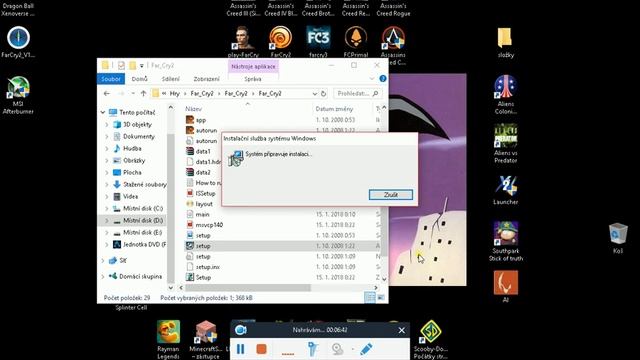Stop the screen recording
This screenshot has width=640, height=360.
click(x=261, y=349)
